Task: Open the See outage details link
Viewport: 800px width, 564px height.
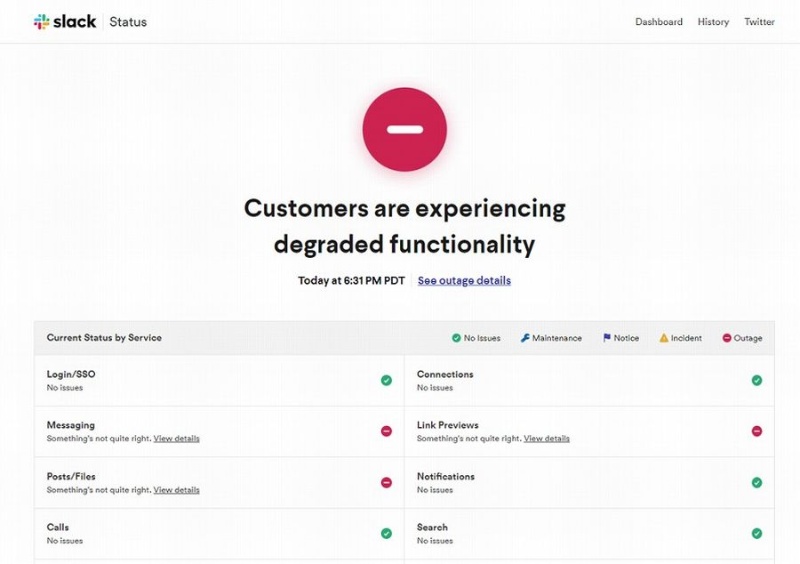Action: pyautogui.click(x=464, y=280)
